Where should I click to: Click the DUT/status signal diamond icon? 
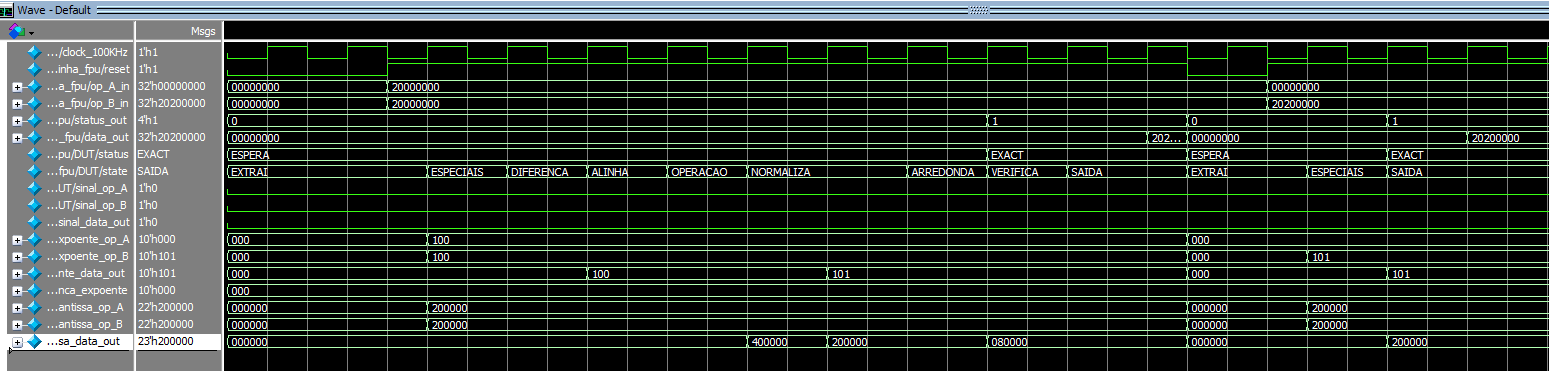(35, 154)
